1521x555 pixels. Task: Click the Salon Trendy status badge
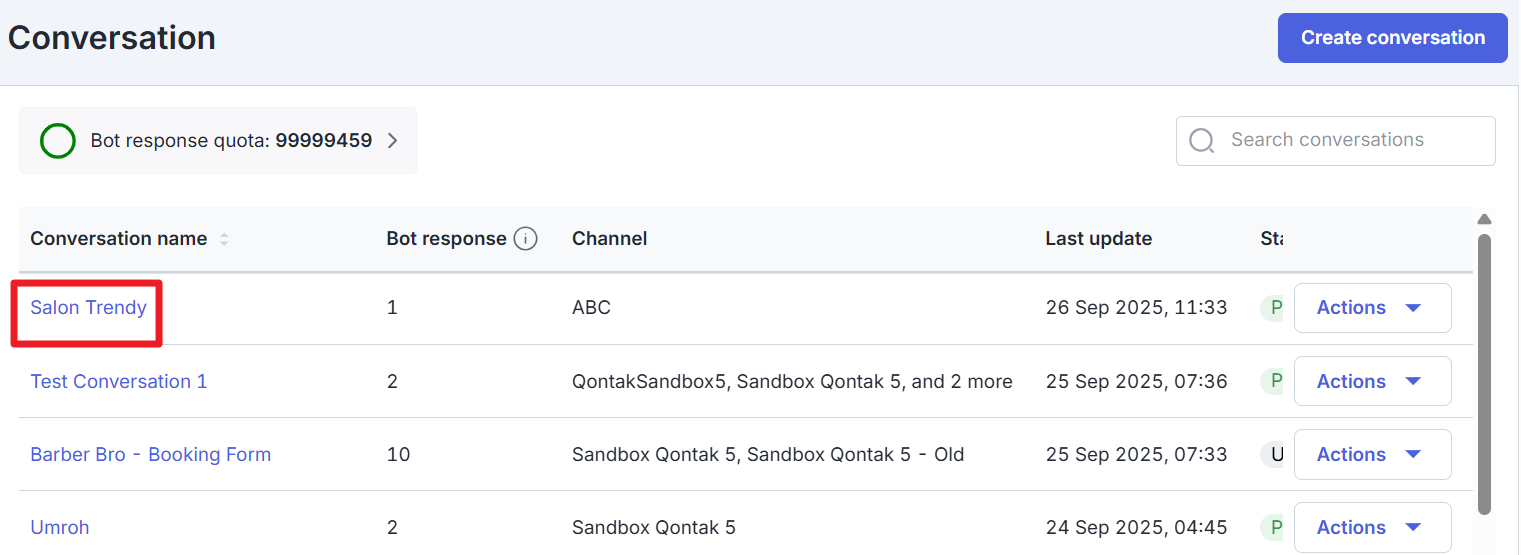[x=1272, y=308]
